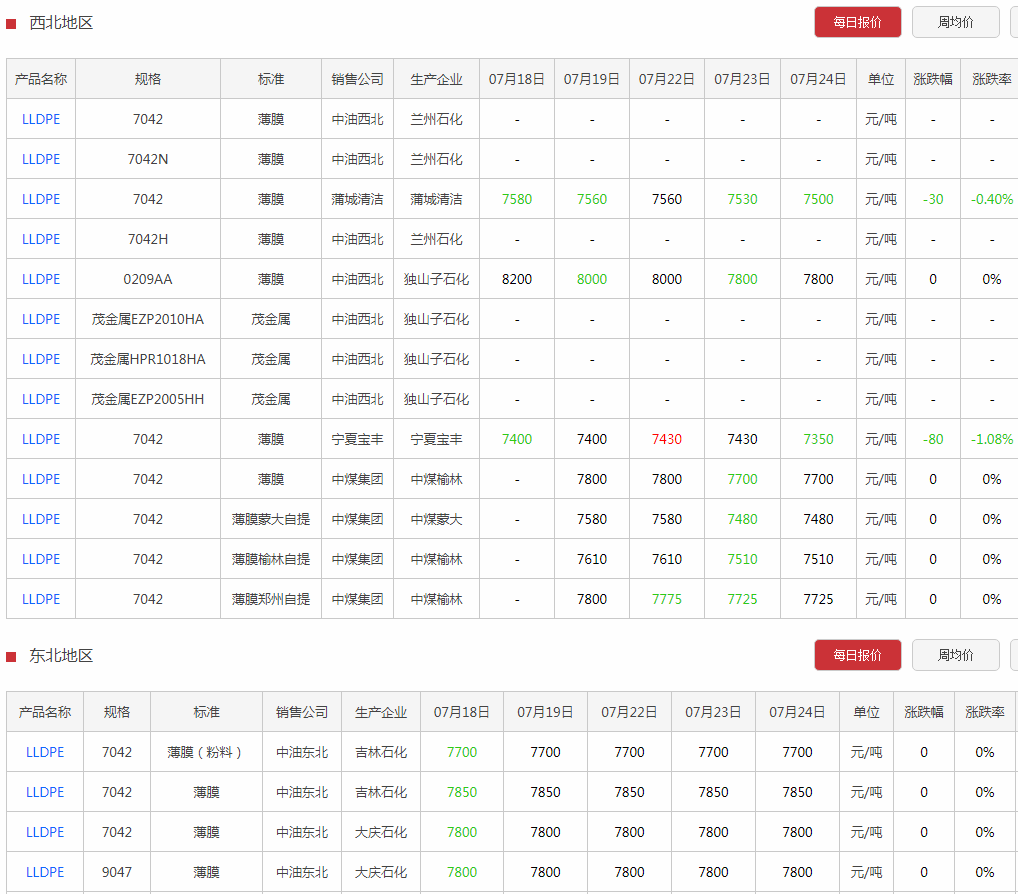This screenshot has width=1018, height=894.
Task: Click green 7850 price for 吉林石化
Action: pyautogui.click(x=462, y=792)
